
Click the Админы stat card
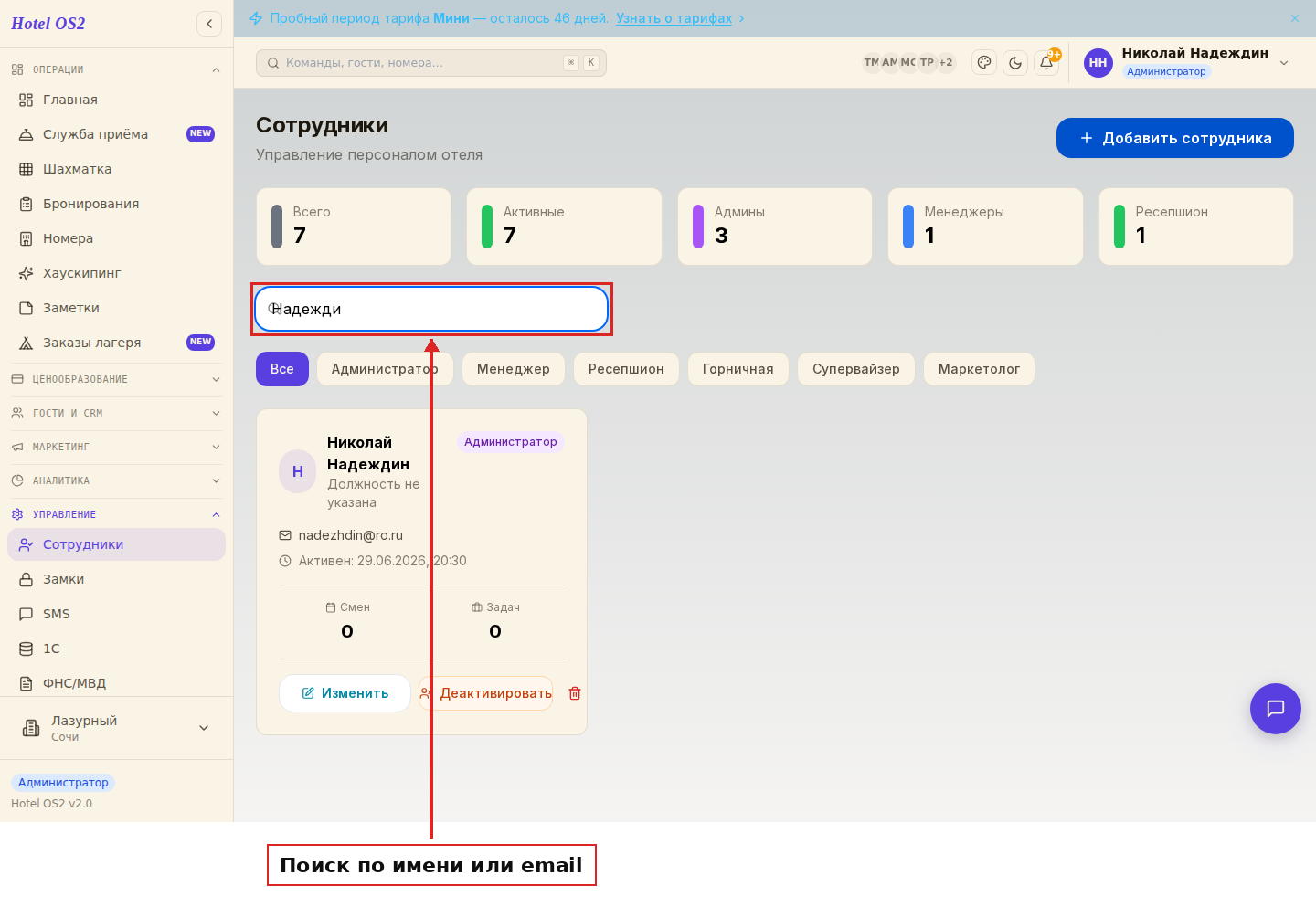click(775, 227)
